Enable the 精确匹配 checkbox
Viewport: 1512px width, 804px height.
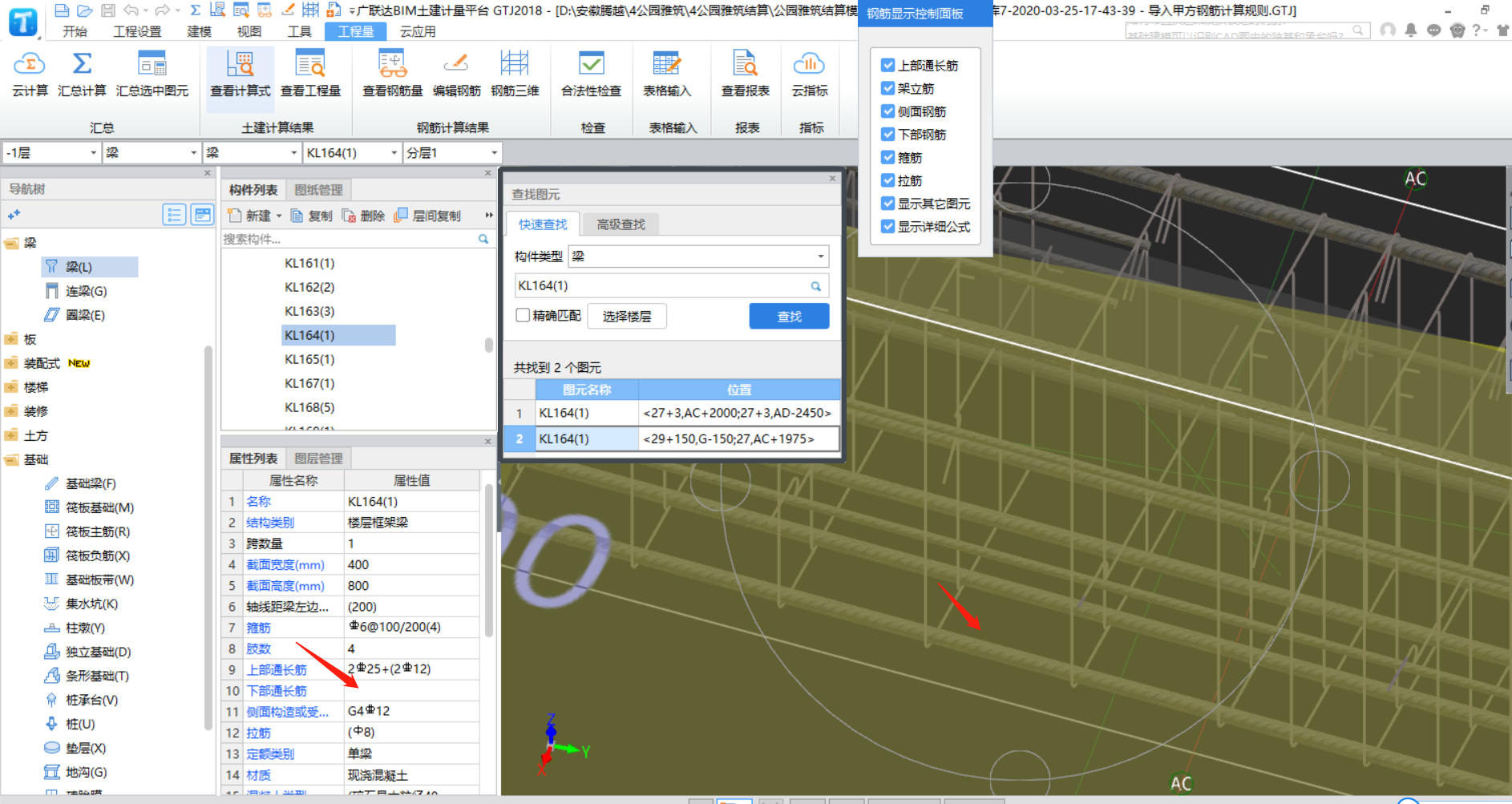(x=523, y=316)
